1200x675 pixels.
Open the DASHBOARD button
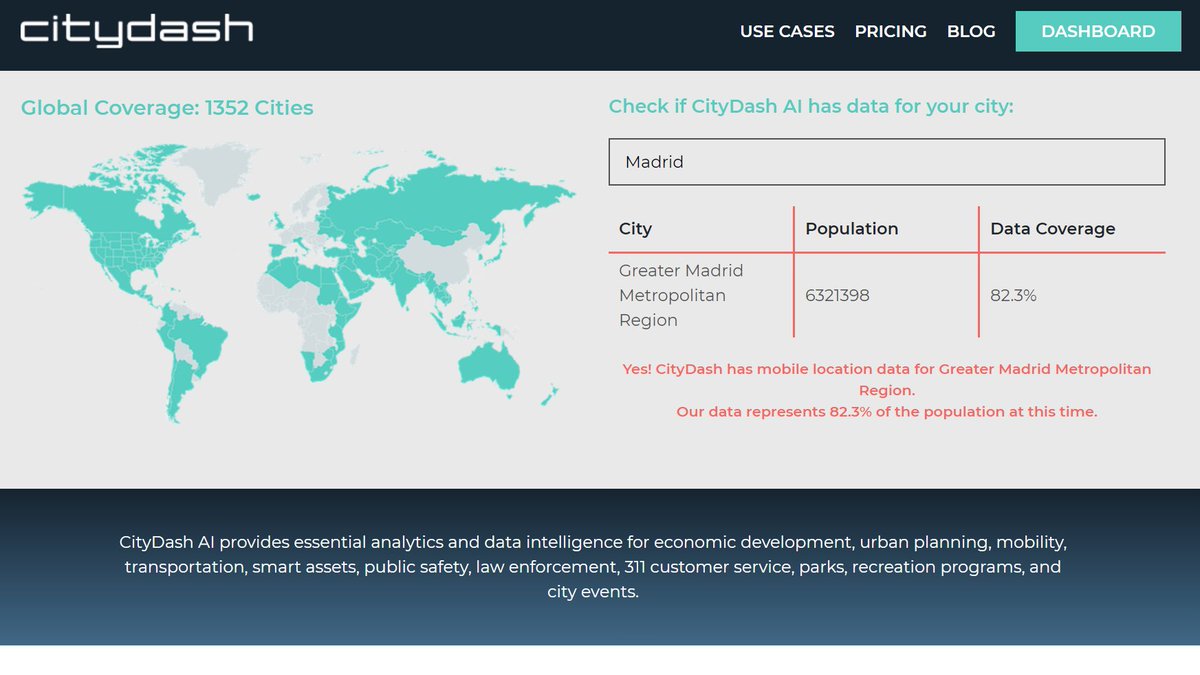click(1098, 31)
